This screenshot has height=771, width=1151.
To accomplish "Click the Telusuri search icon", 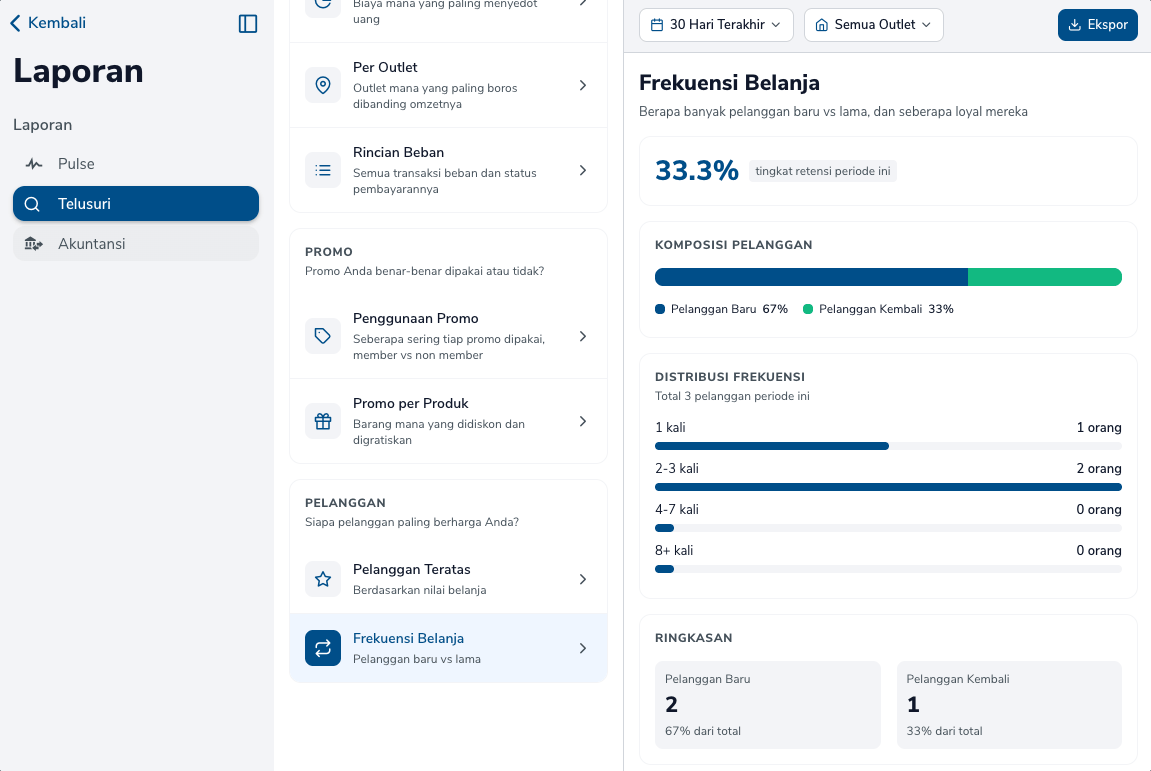I will pos(32,204).
